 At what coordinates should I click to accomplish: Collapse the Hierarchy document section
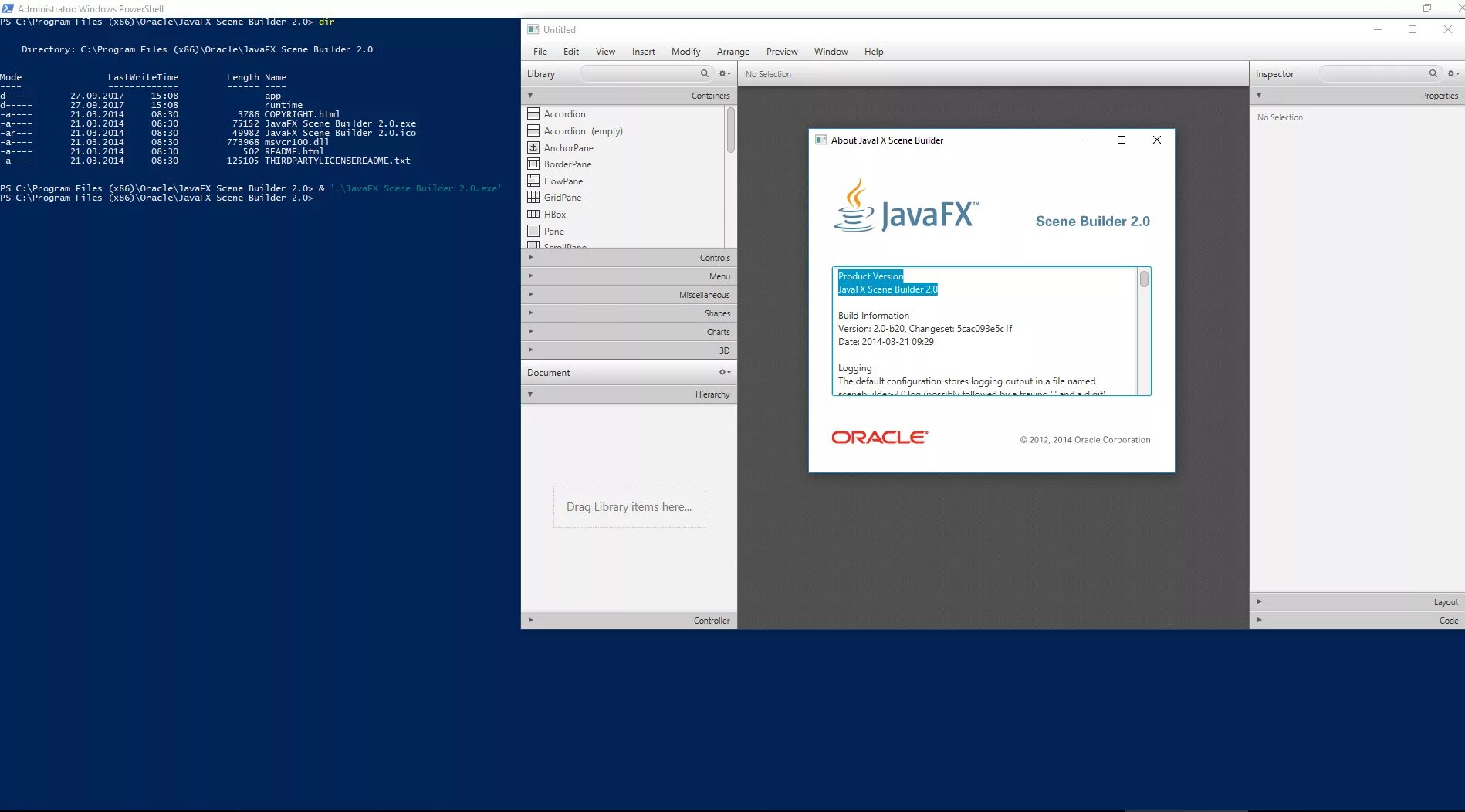530,394
